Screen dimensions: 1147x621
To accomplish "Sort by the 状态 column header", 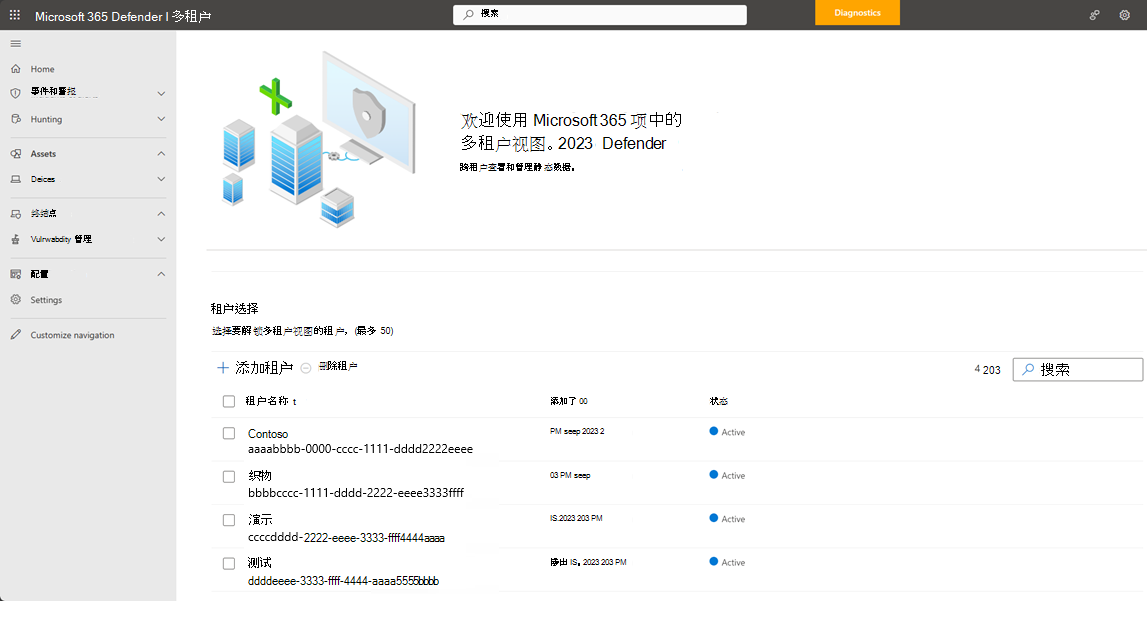I will point(718,401).
